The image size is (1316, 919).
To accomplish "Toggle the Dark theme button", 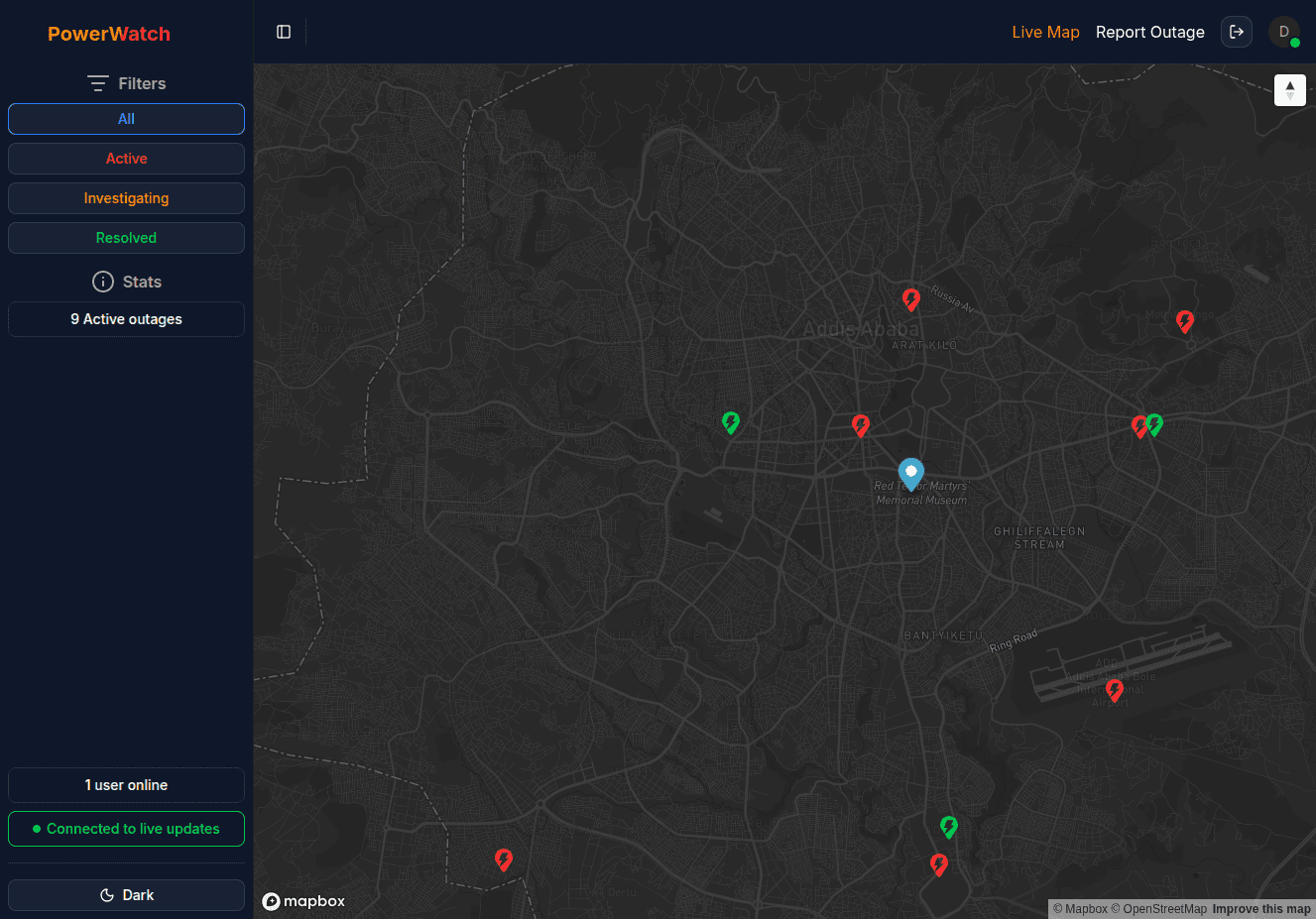I will pos(126,895).
